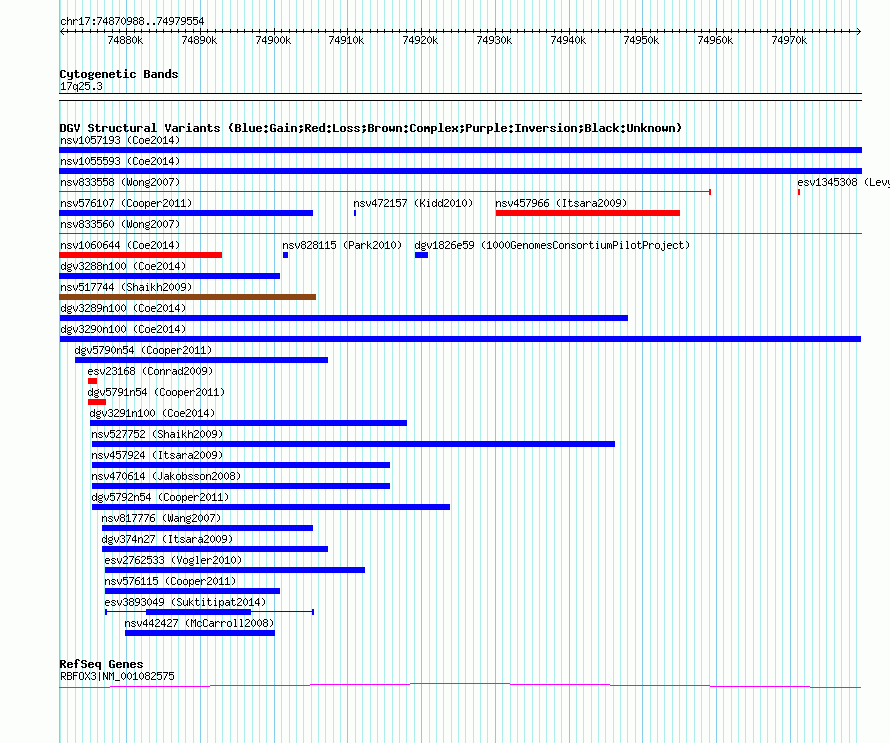This screenshot has width=890, height=743.
Task: Select the 17q25.3 cytogenetic band label
Action: coord(81,86)
